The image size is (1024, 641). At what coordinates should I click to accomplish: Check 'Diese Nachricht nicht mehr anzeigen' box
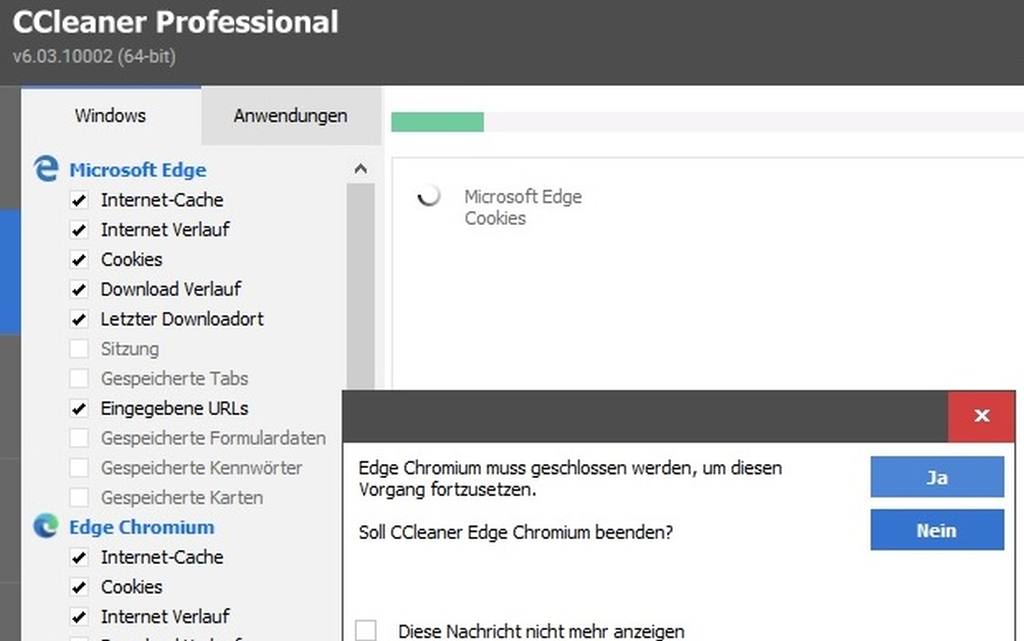point(366,631)
